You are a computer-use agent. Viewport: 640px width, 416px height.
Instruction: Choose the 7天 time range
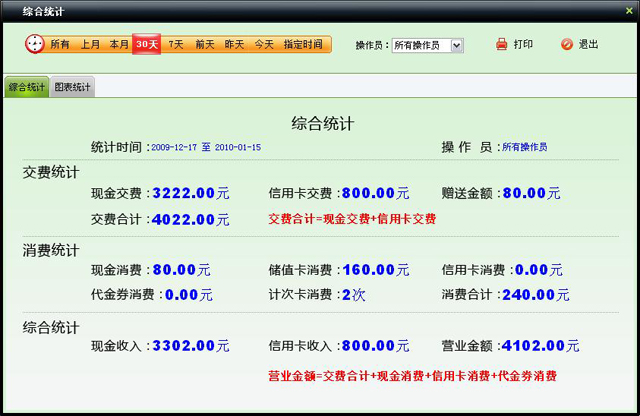point(176,45)
